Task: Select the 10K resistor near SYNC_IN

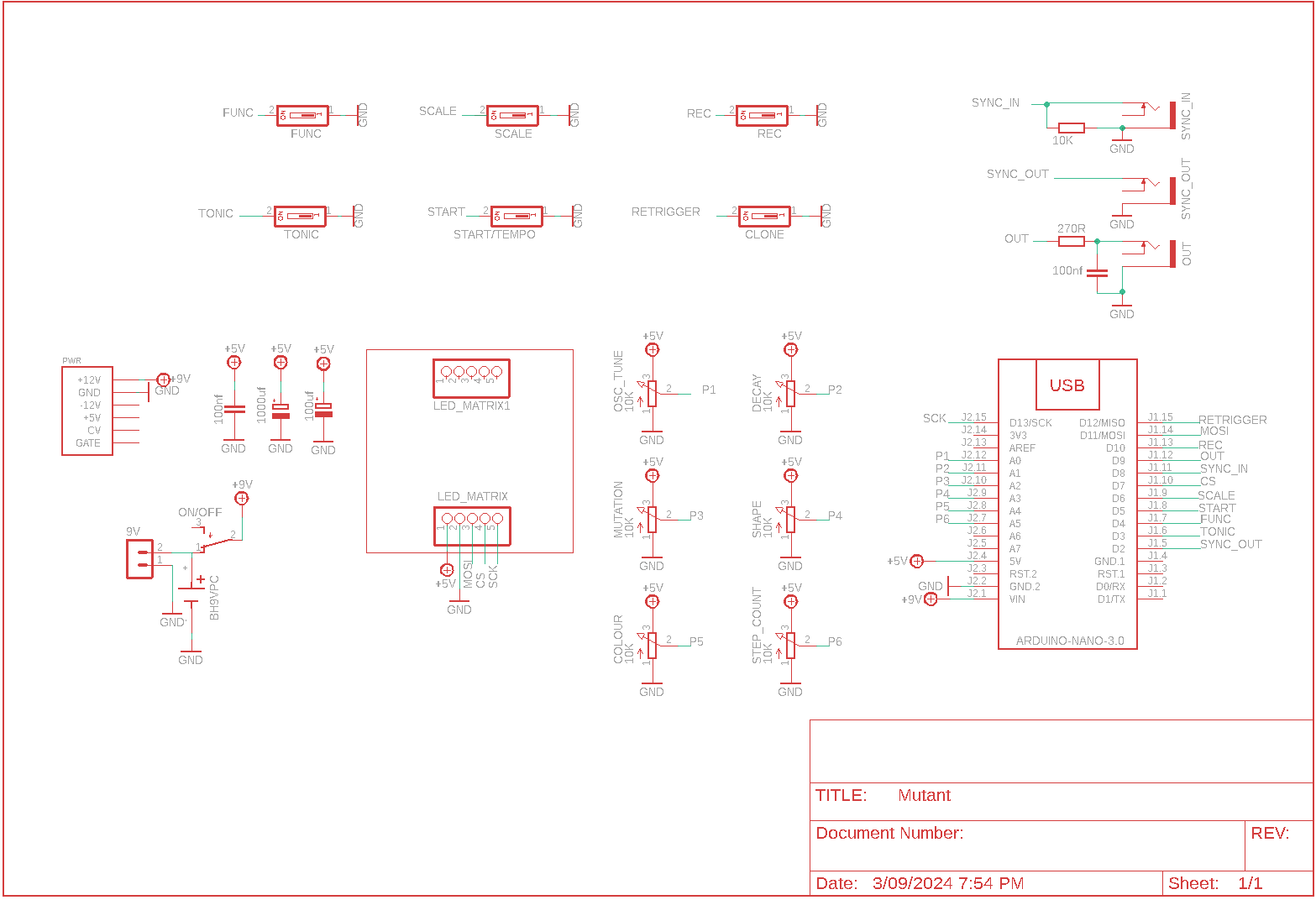Action: point(1072,128)
